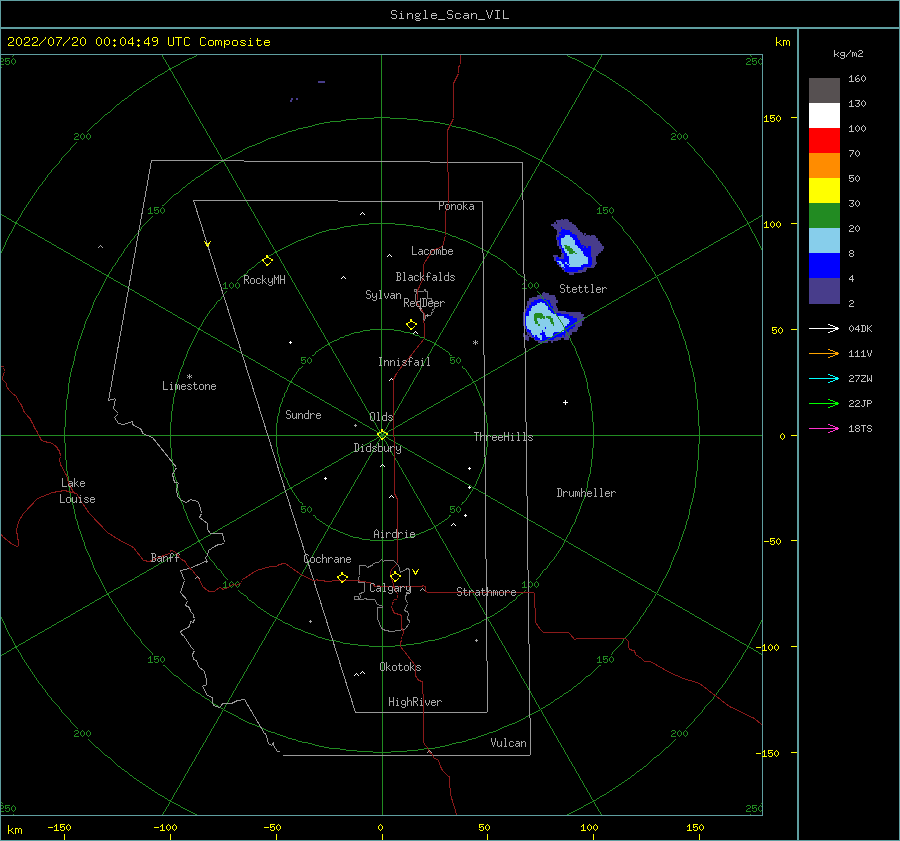Click the asterisk marker above Limestone
The image size is (900, 841).
click(189, 377)
